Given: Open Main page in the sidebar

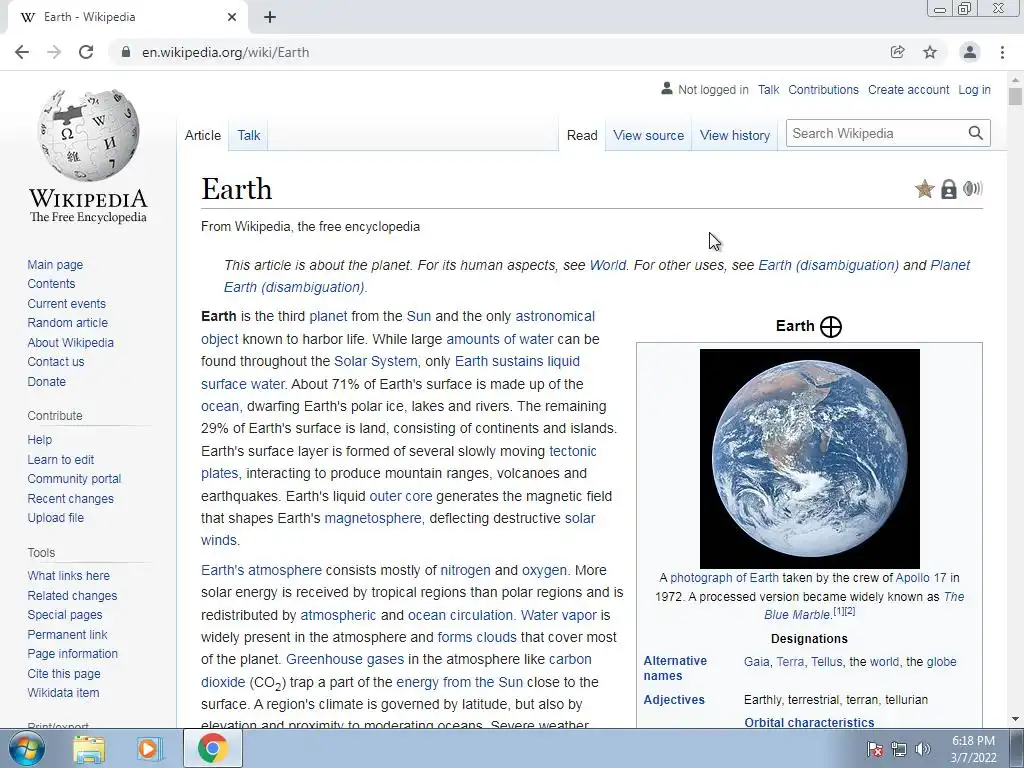Looking at the screenshot, I should [55, 264].
